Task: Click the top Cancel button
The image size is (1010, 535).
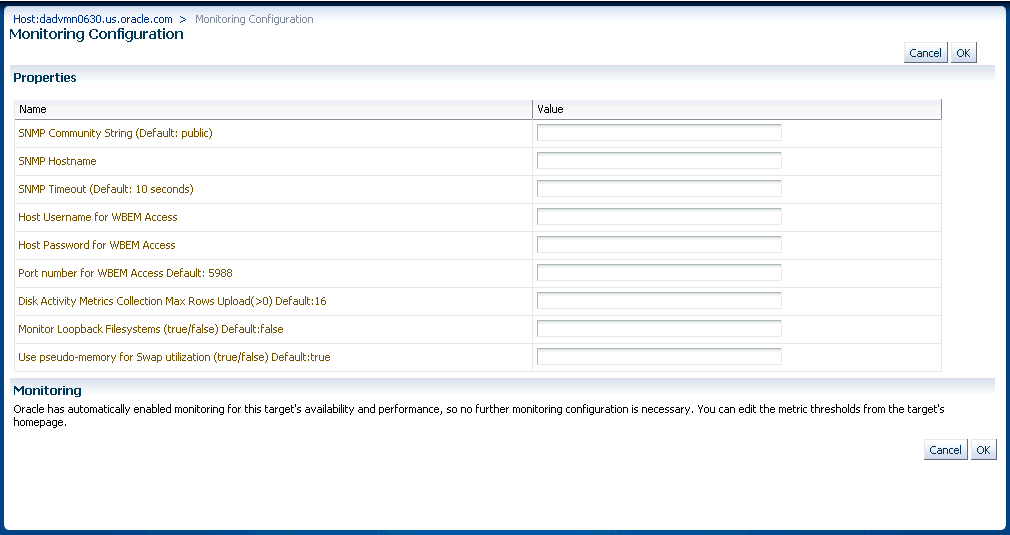Action: tap(925, 53)
